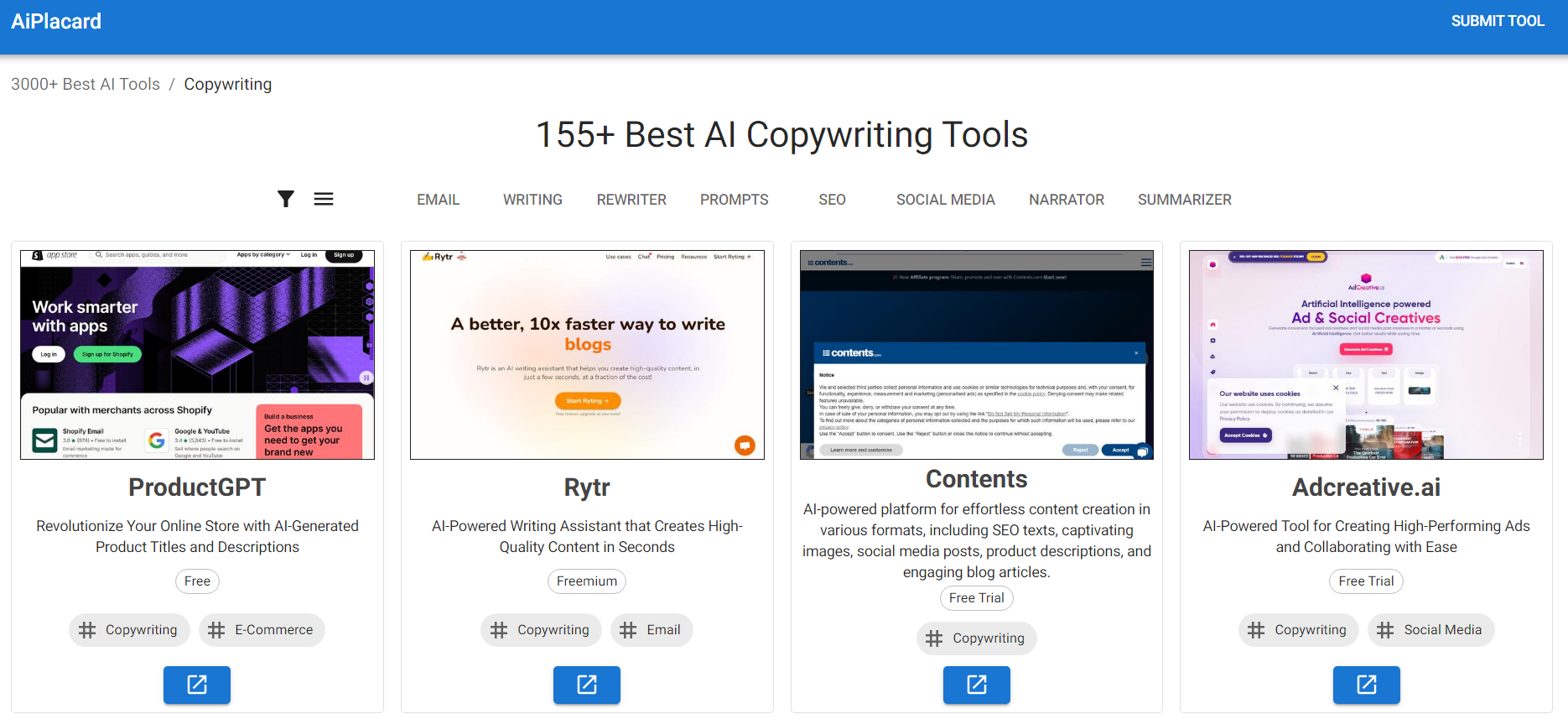Viewport: 1568px width, 719px height.
Task: Click ProductGPT description 'Revolutionize Your Online Store'
Action: 197,536
